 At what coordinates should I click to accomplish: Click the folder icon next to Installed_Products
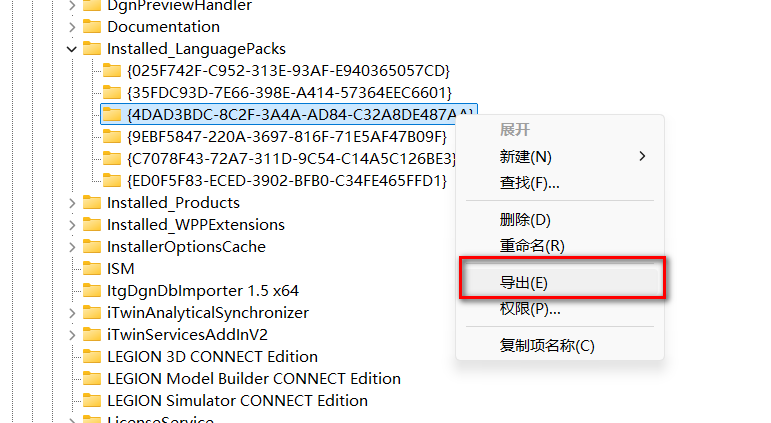pos(92,203)
